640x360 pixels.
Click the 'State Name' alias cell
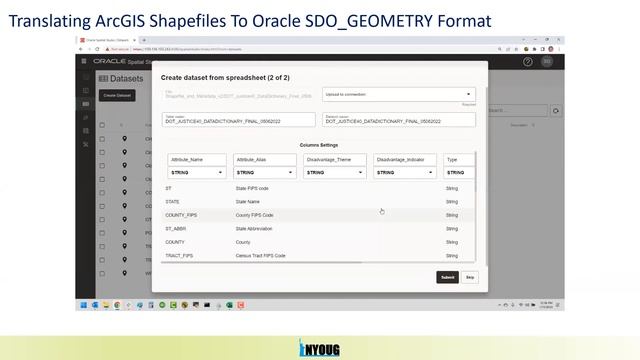pos(247,202)
